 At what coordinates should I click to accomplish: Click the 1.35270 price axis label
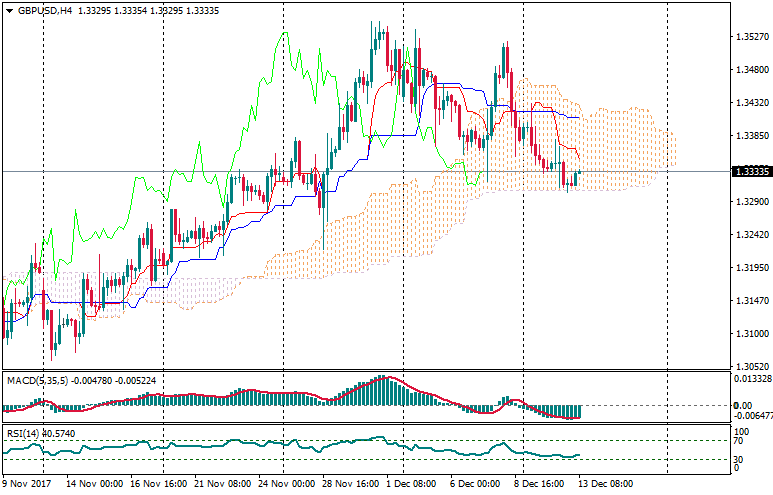[x=750, y=37]
